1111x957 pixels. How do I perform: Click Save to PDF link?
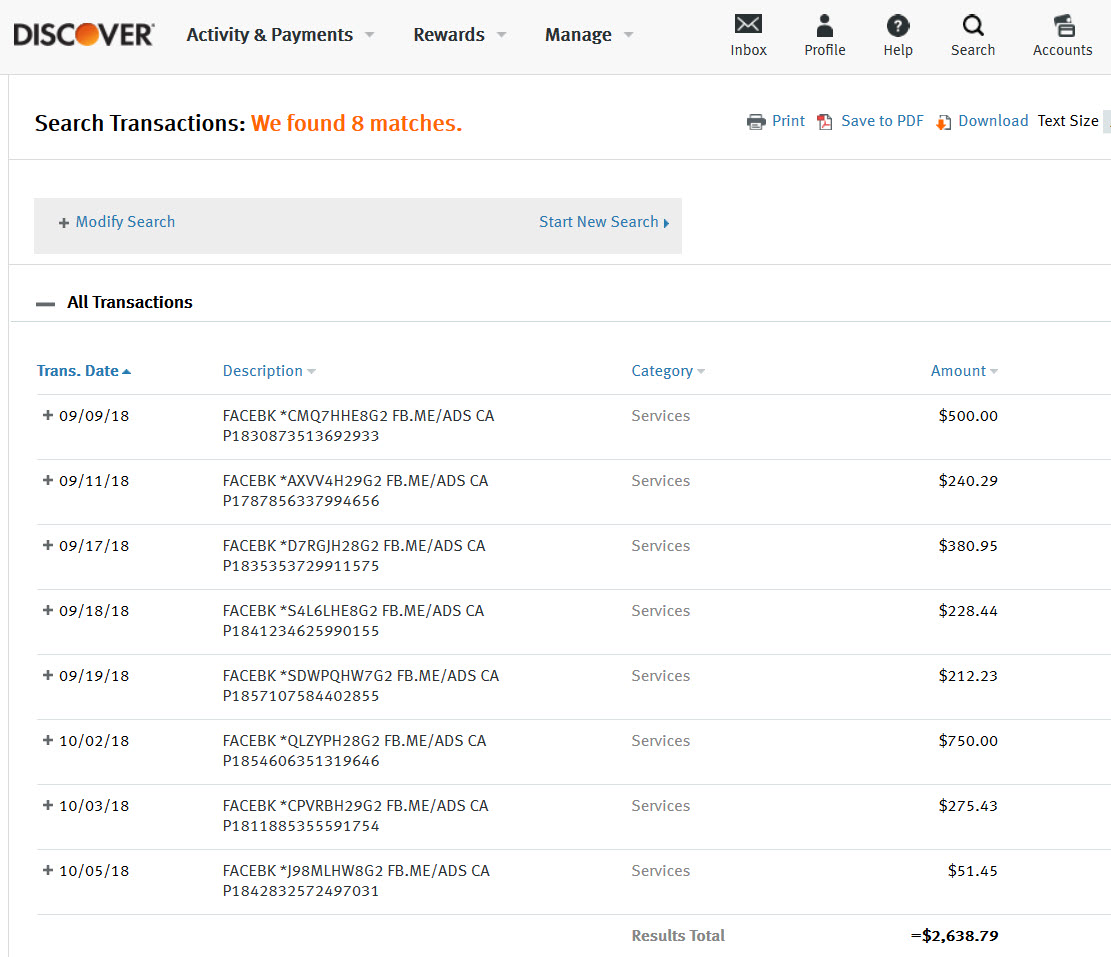coord(882,121)
